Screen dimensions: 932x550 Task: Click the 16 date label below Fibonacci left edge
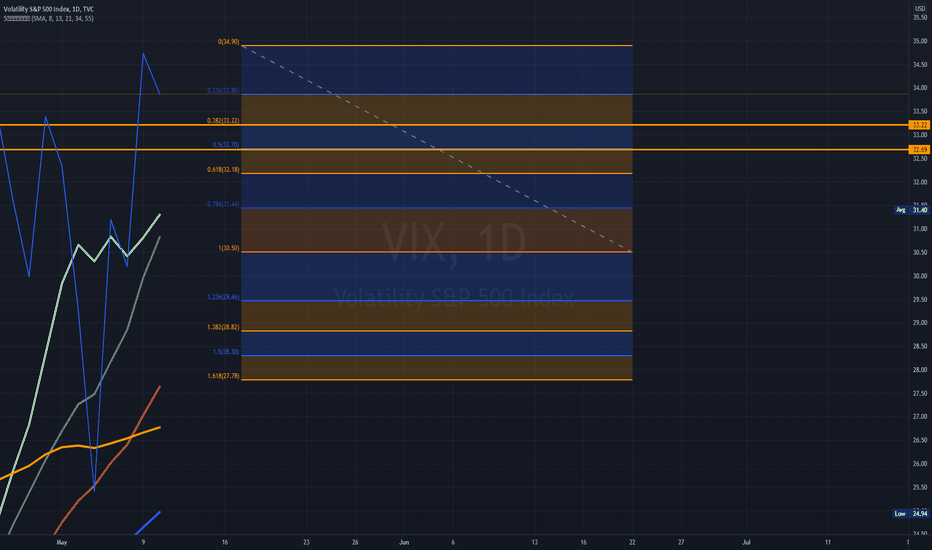click(225, 542)
